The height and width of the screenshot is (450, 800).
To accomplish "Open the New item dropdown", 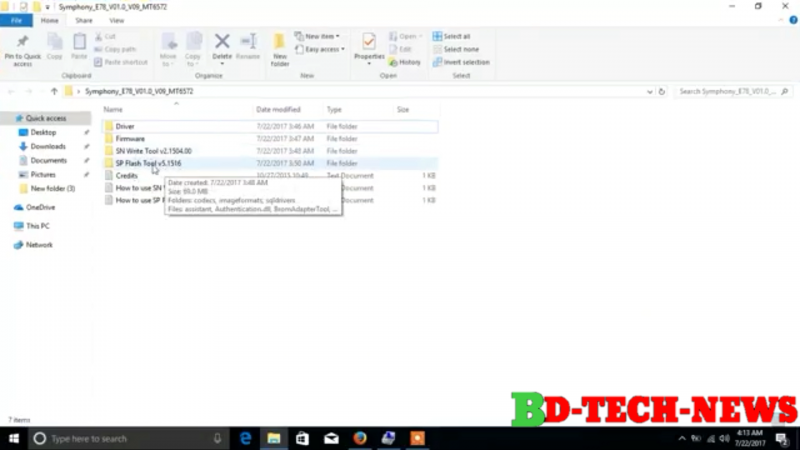I will tap(317, 36).
